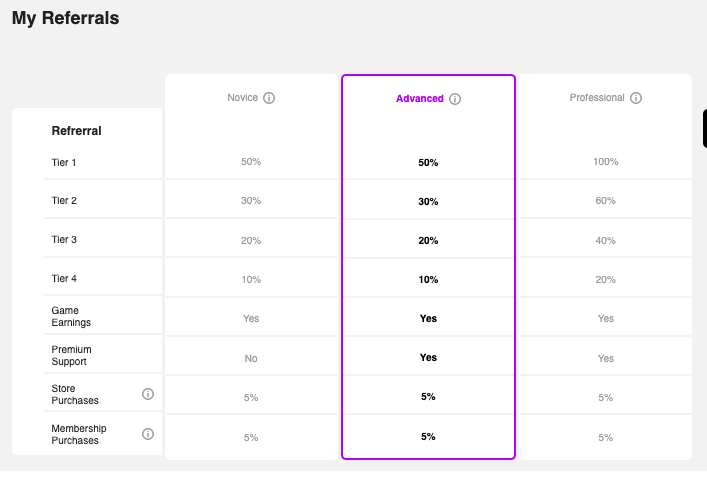Click Novice Tier 1 50% value
This screenshot has width=707, height=481.
click(251, 162)
